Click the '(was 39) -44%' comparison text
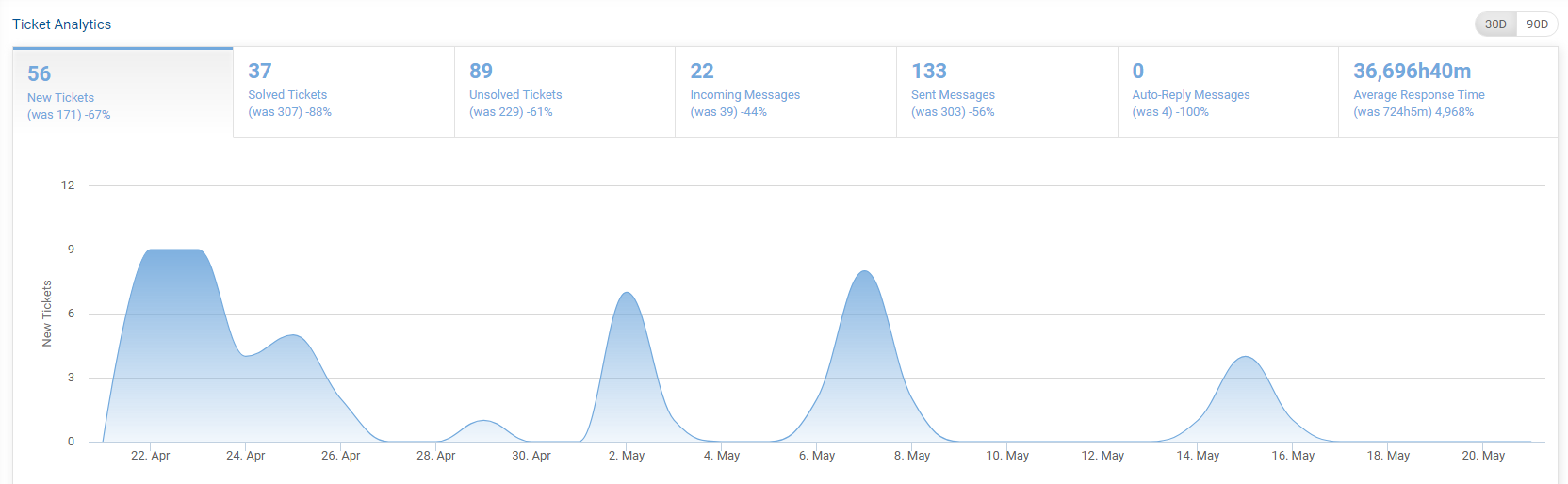This screenshot has width=1568, height=484. coord(728,112)
